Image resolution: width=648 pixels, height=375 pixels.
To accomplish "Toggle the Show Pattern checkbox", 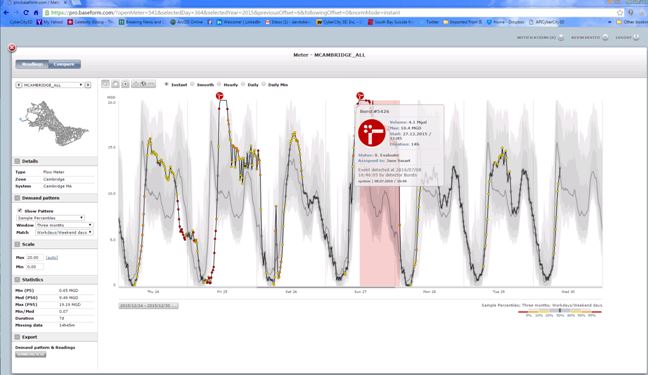I will (20, 211).
